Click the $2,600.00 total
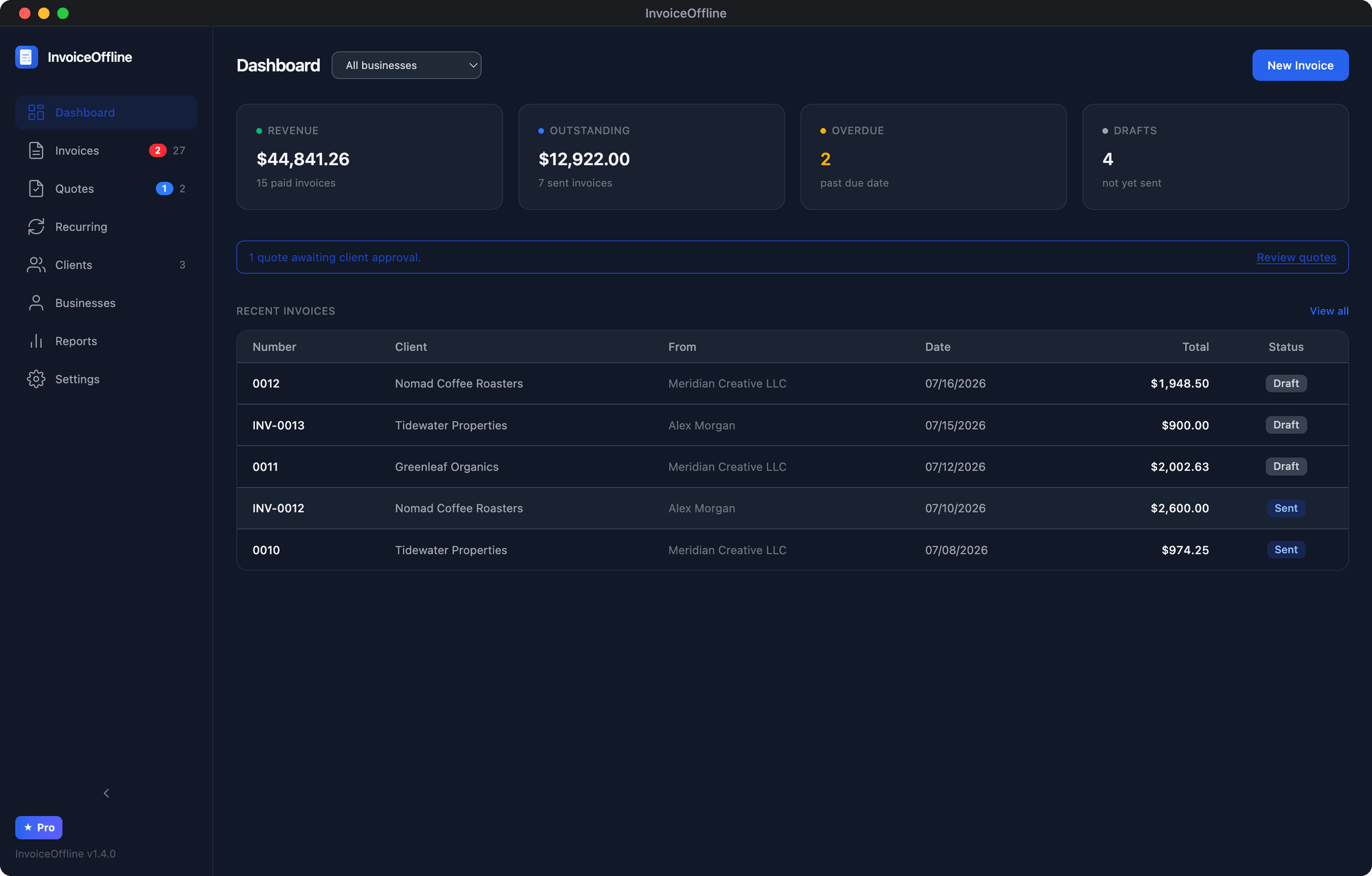This screenshot has height=876, width=1372. [1180, 508]
